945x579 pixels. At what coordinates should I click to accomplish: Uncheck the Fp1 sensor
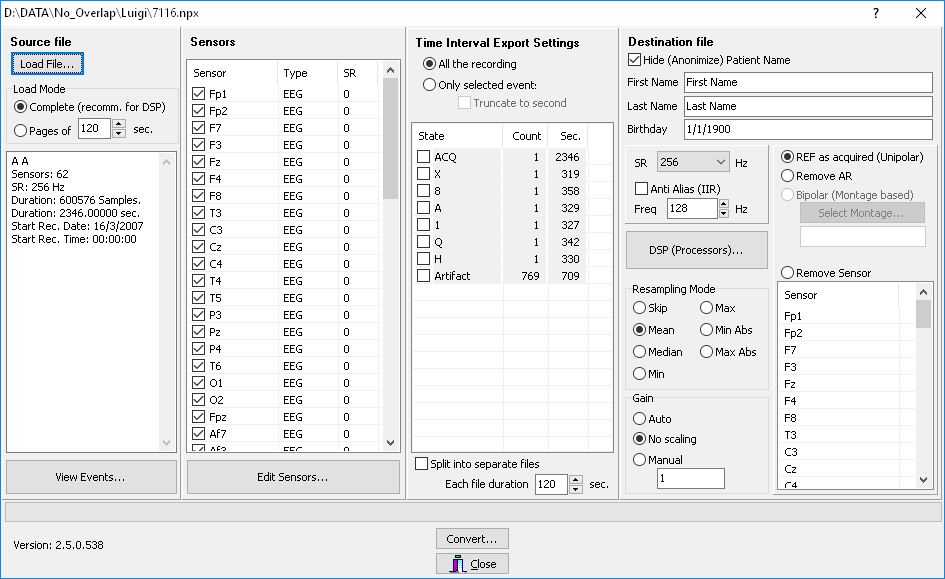(x=198, y=94)
